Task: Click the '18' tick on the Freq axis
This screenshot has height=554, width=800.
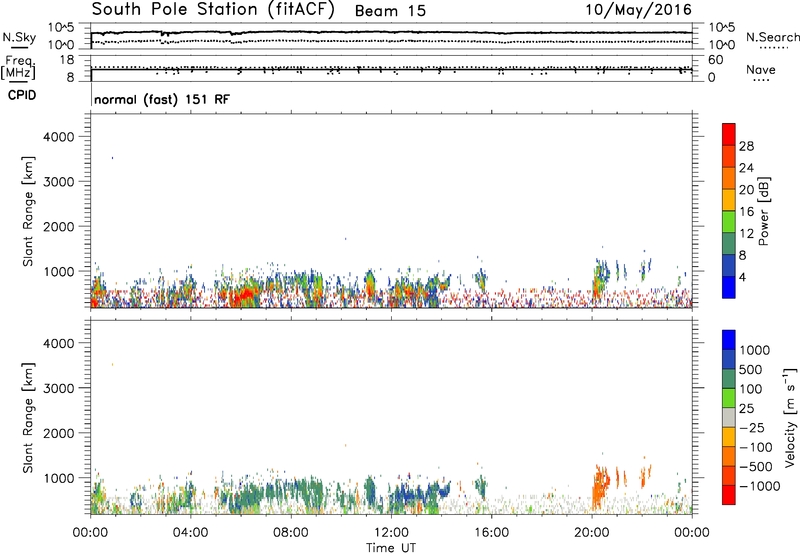Action: (67, 60)
